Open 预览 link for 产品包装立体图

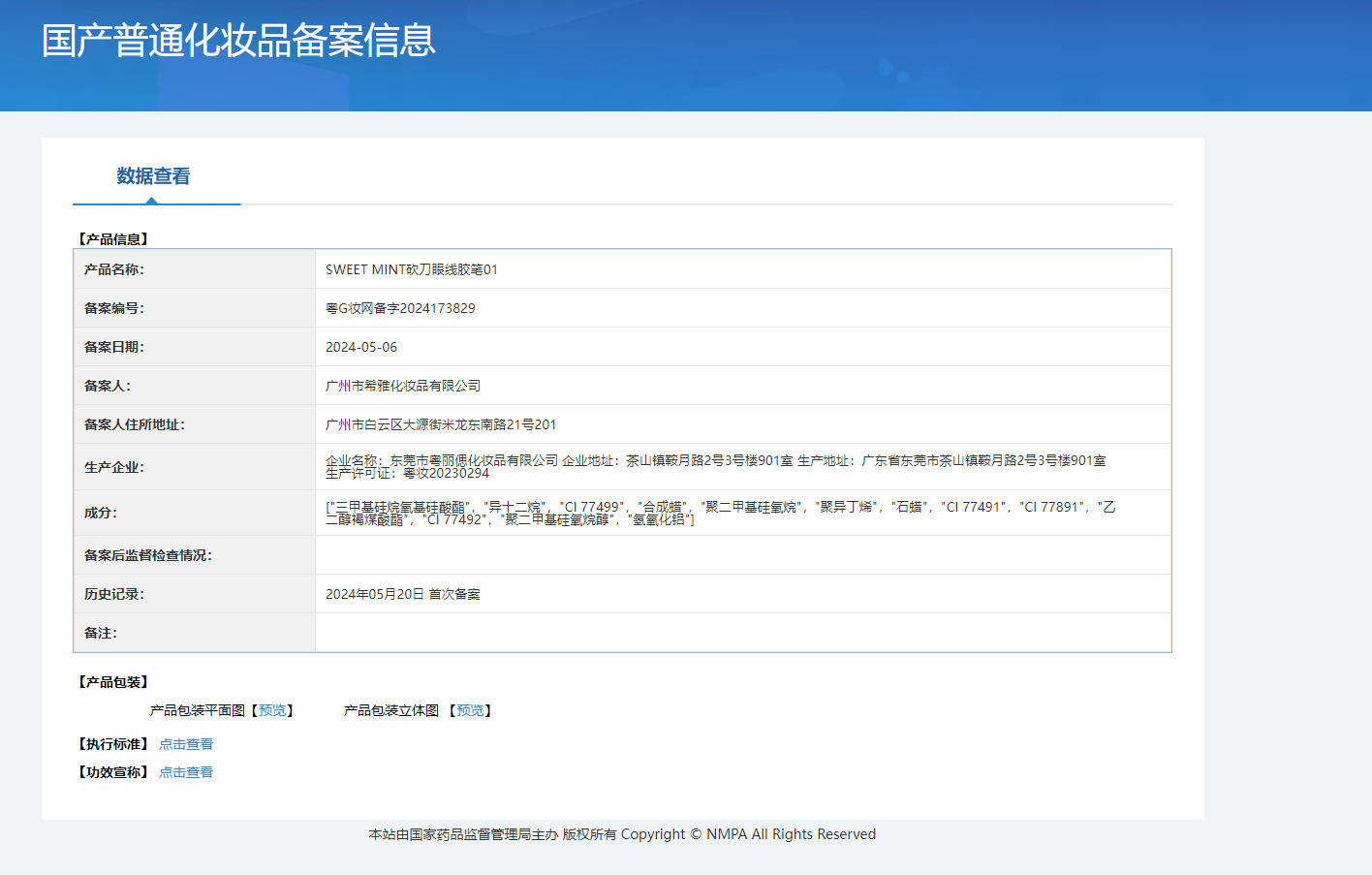(x=470, y=710)
